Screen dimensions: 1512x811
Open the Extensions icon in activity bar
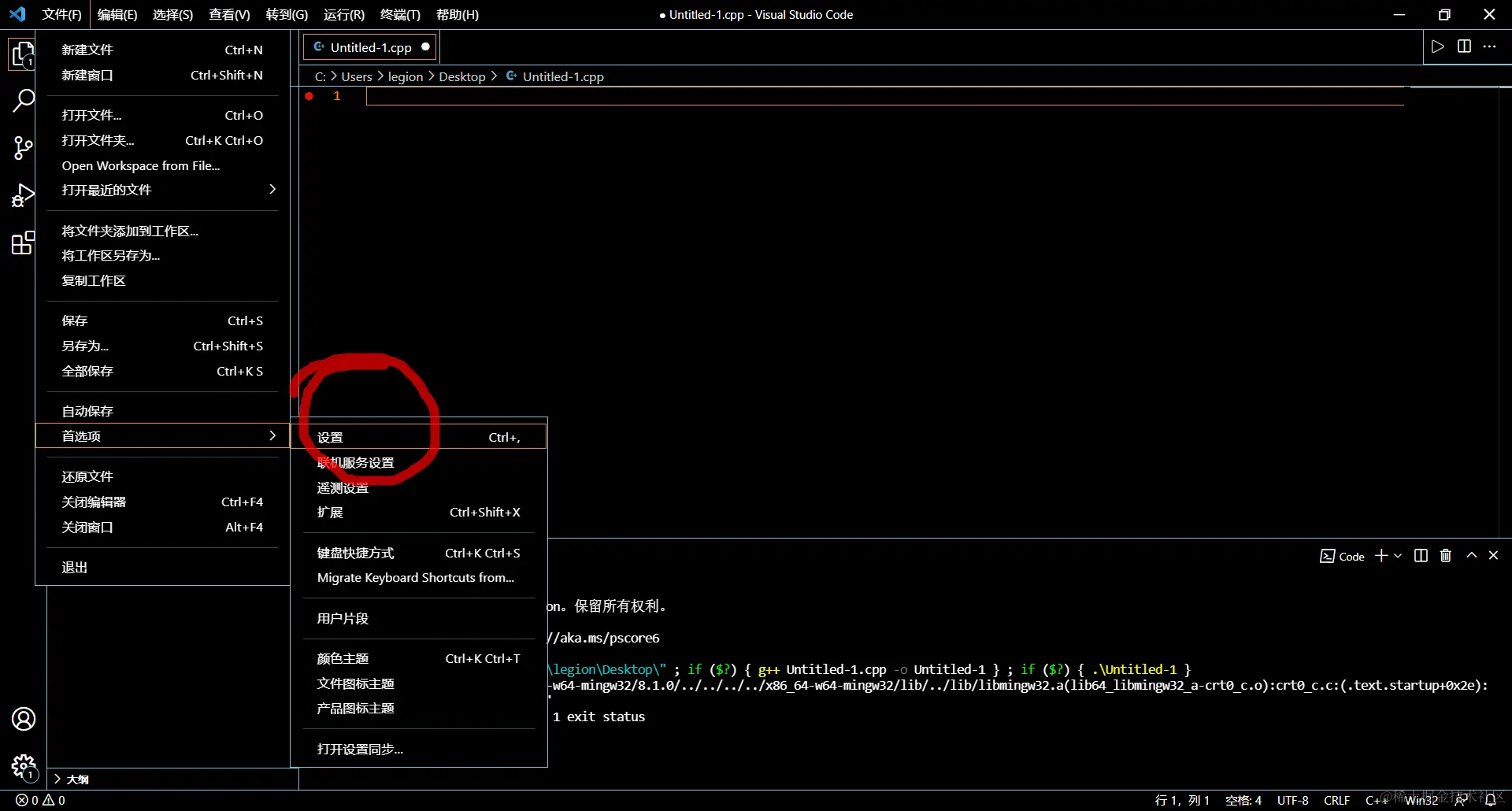click(x=23, y=243)
